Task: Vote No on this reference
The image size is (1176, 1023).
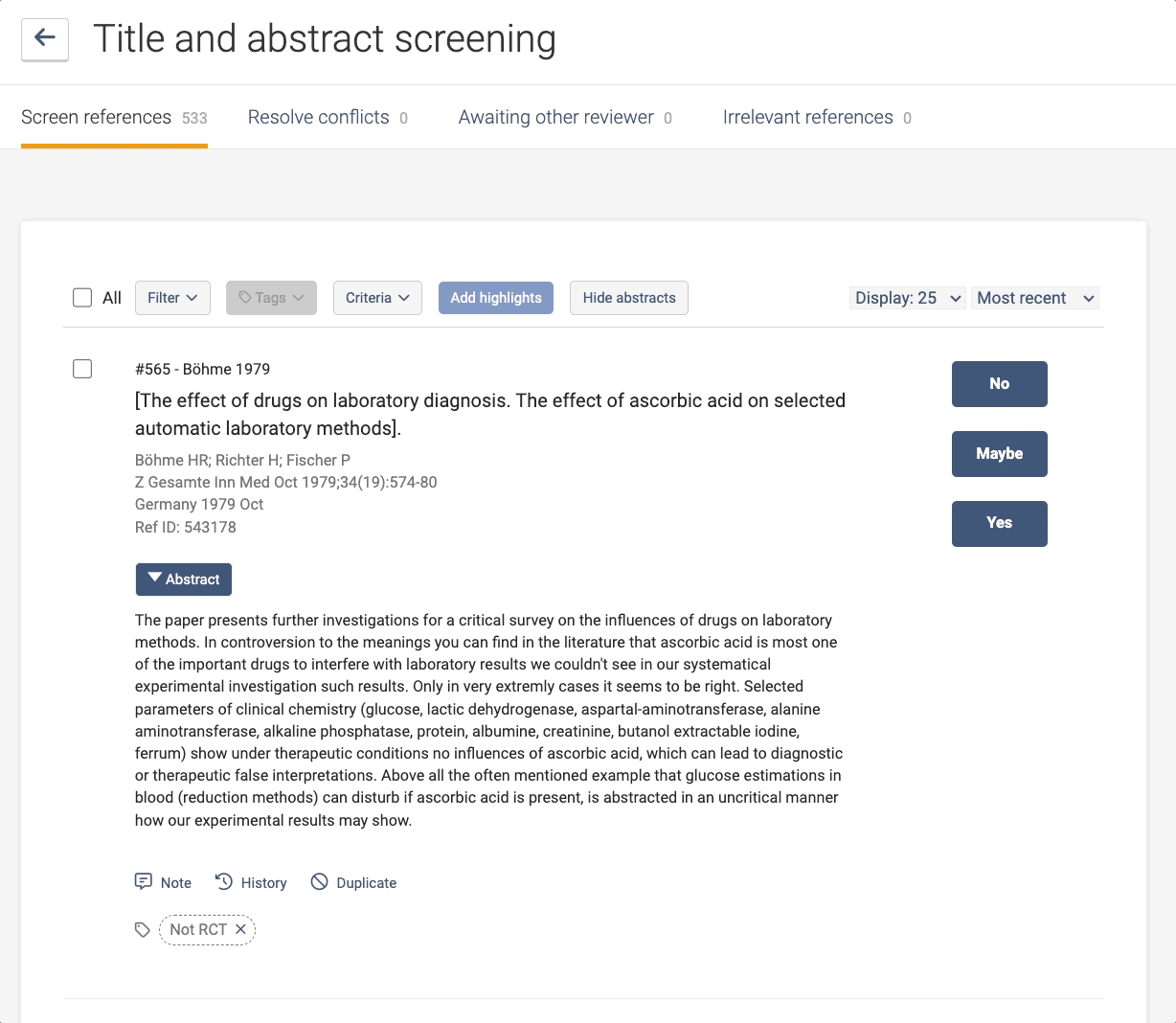Action: pos(999,384)
